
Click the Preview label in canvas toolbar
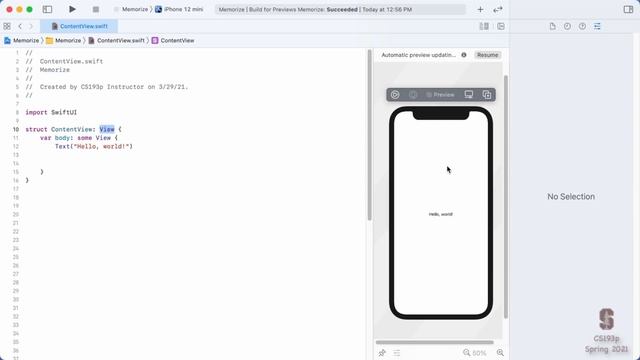tap(440, 95)
